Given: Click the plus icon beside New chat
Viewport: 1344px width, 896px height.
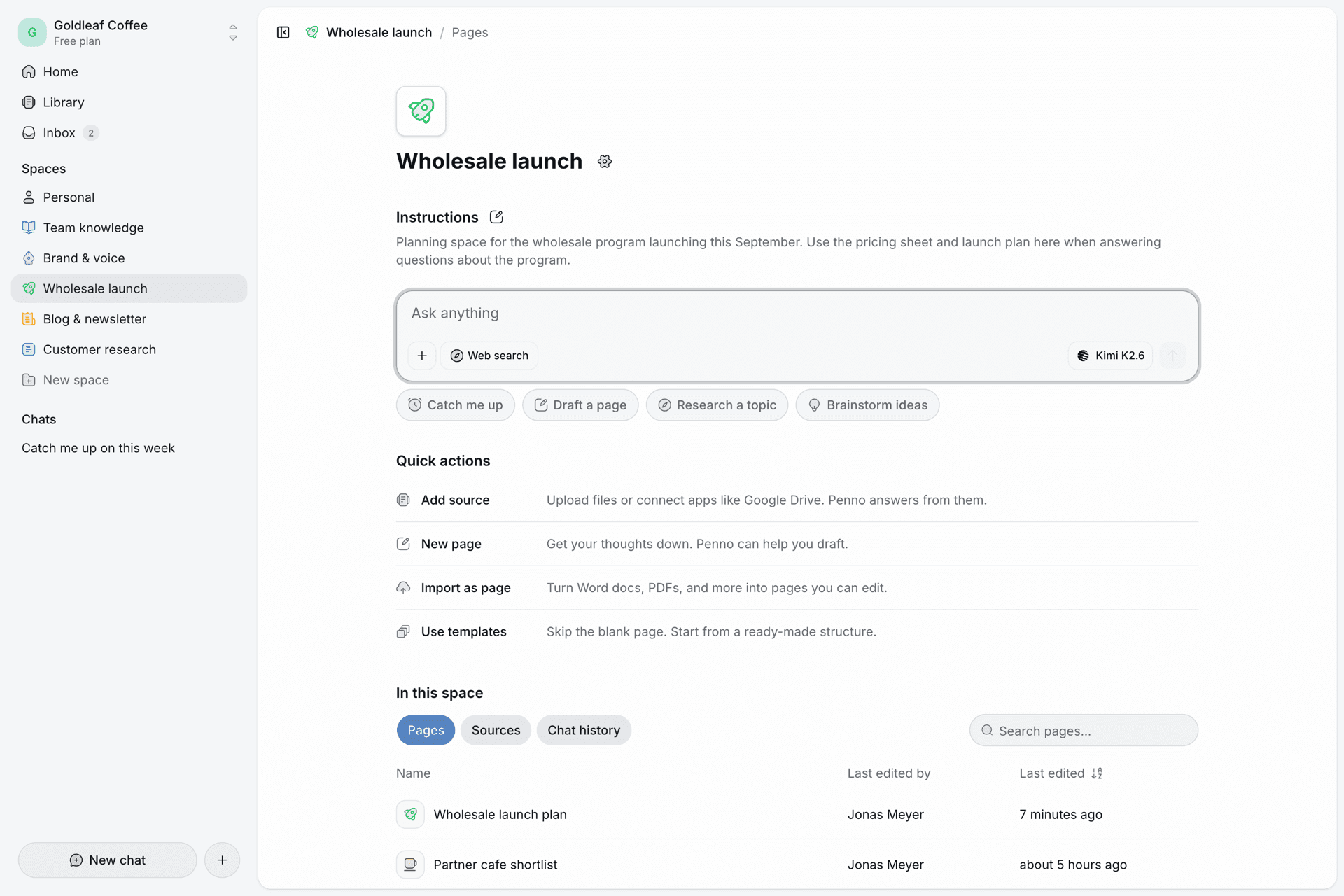Looking at the screenshot, I should point(222,860).
